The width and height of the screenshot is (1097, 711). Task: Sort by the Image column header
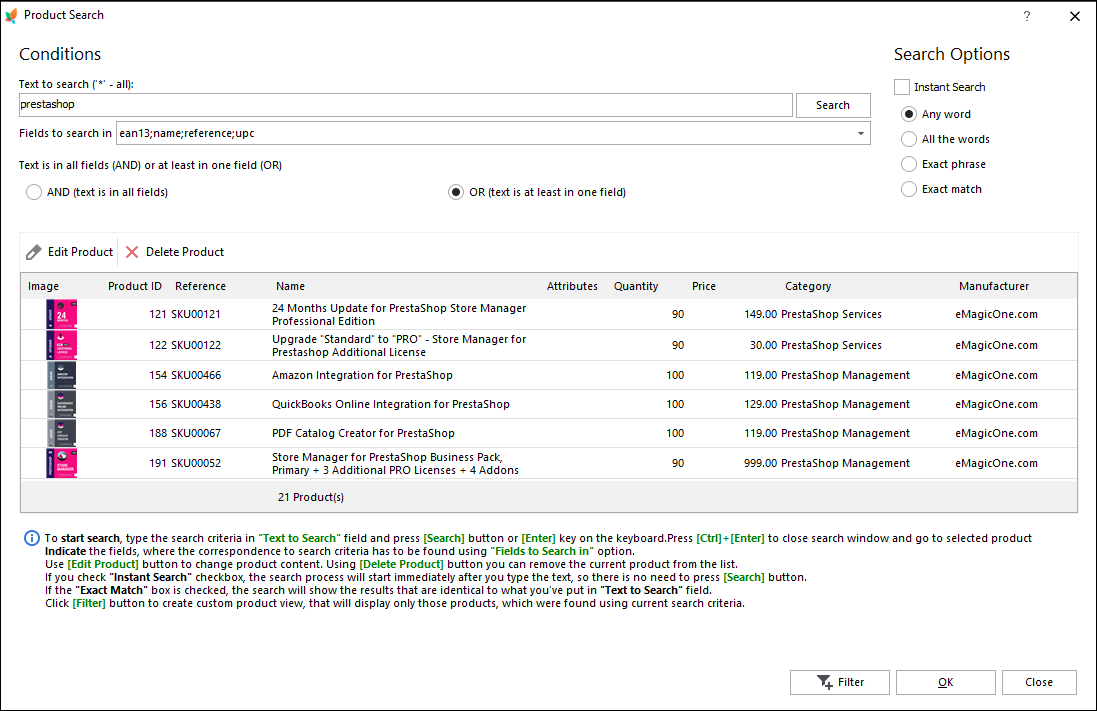tap(43, 286)
